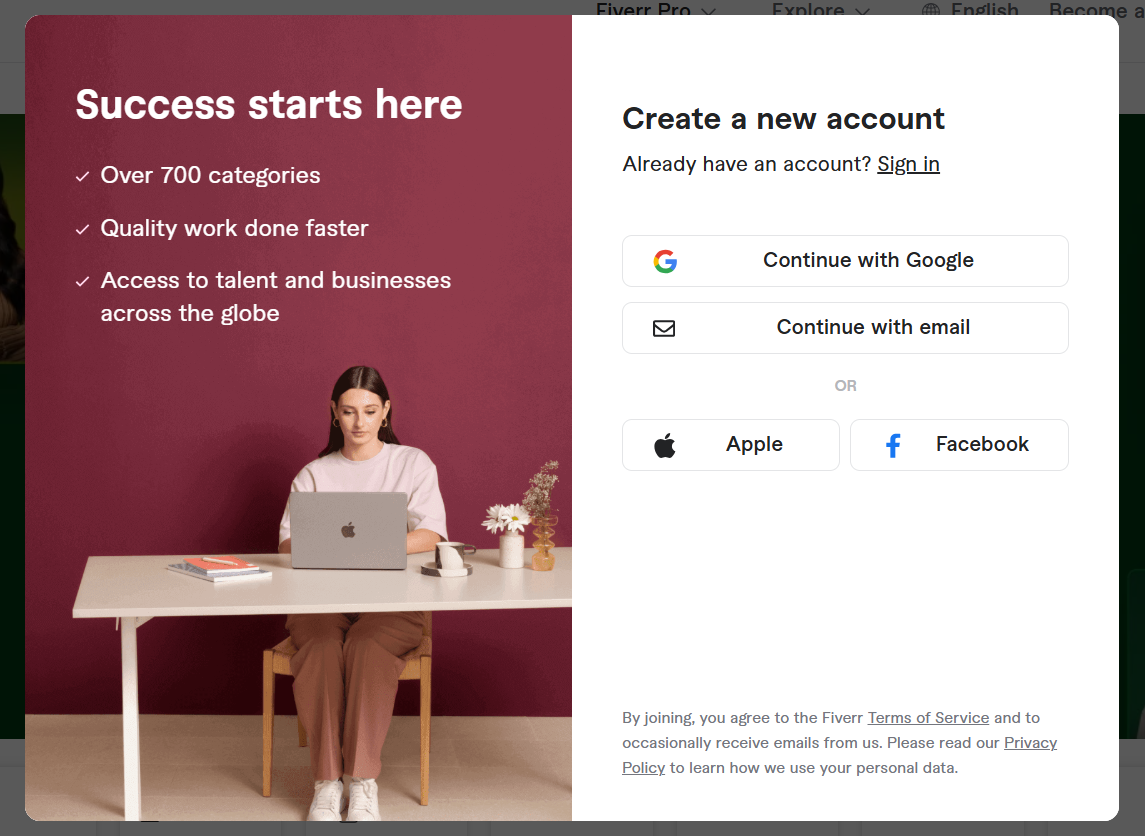Open the Terms of Service link
1145x836 pixels.
[x=928, y=718]
